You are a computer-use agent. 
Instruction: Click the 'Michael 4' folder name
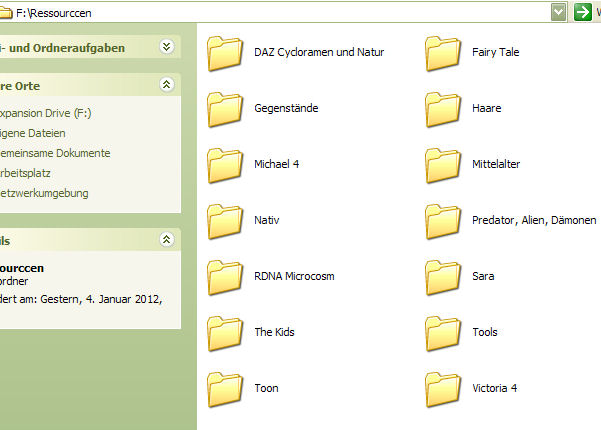coord(277,164)
